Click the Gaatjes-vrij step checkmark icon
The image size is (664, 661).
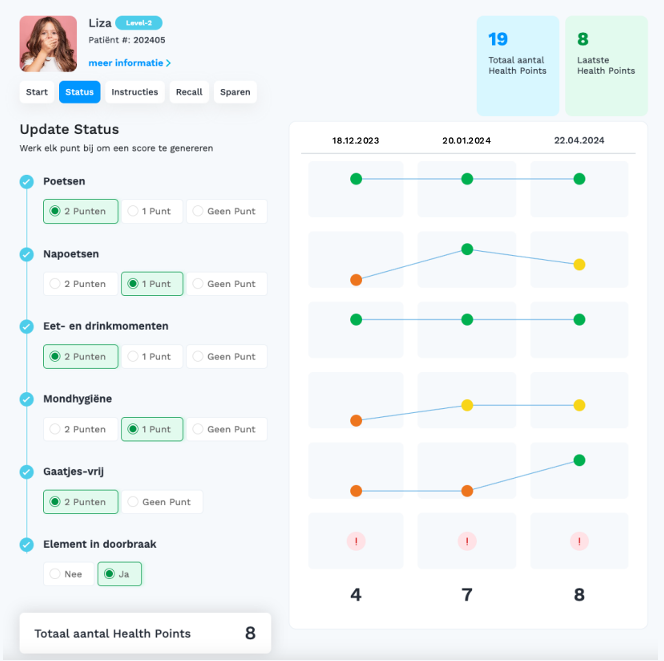point(27,472)
